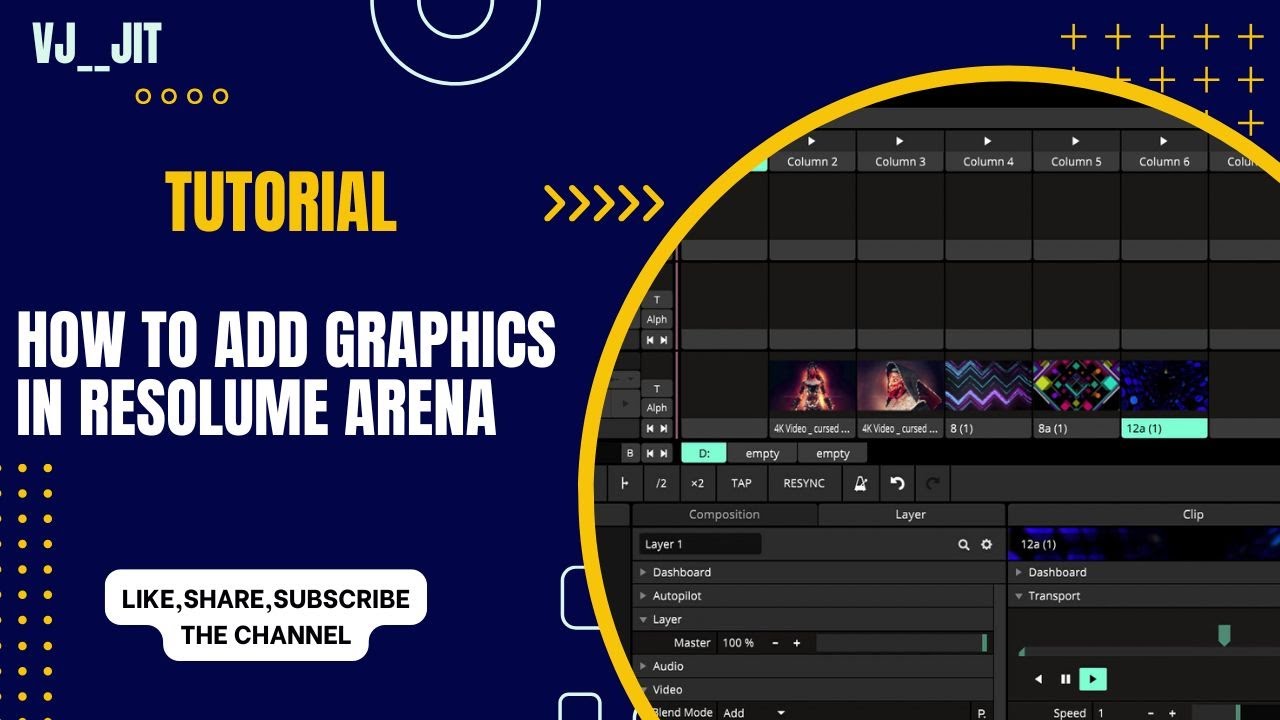Click the TAP tempo button
1280x720 pixels.
click(741, 483)
